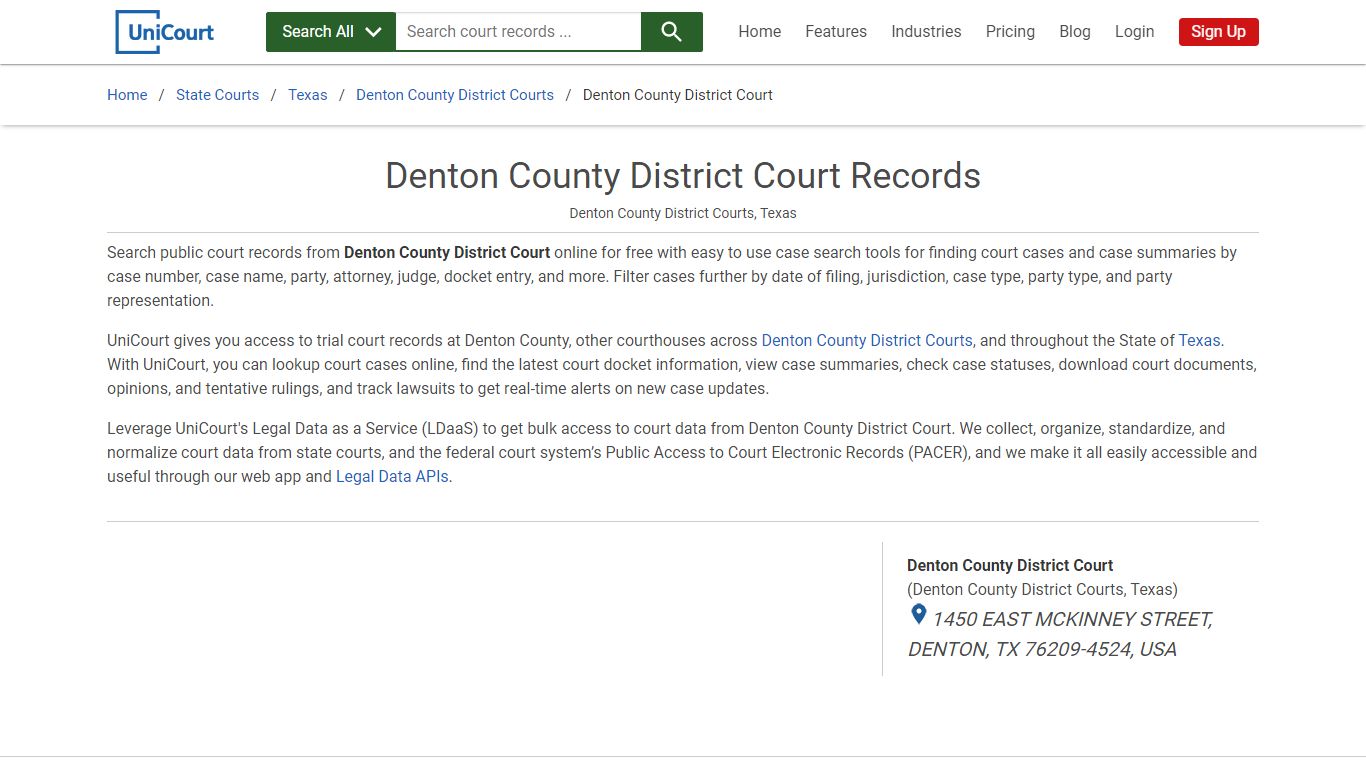
Task: Click the bold Denton County District Court sidebar title
Action: pos(1010,565)
